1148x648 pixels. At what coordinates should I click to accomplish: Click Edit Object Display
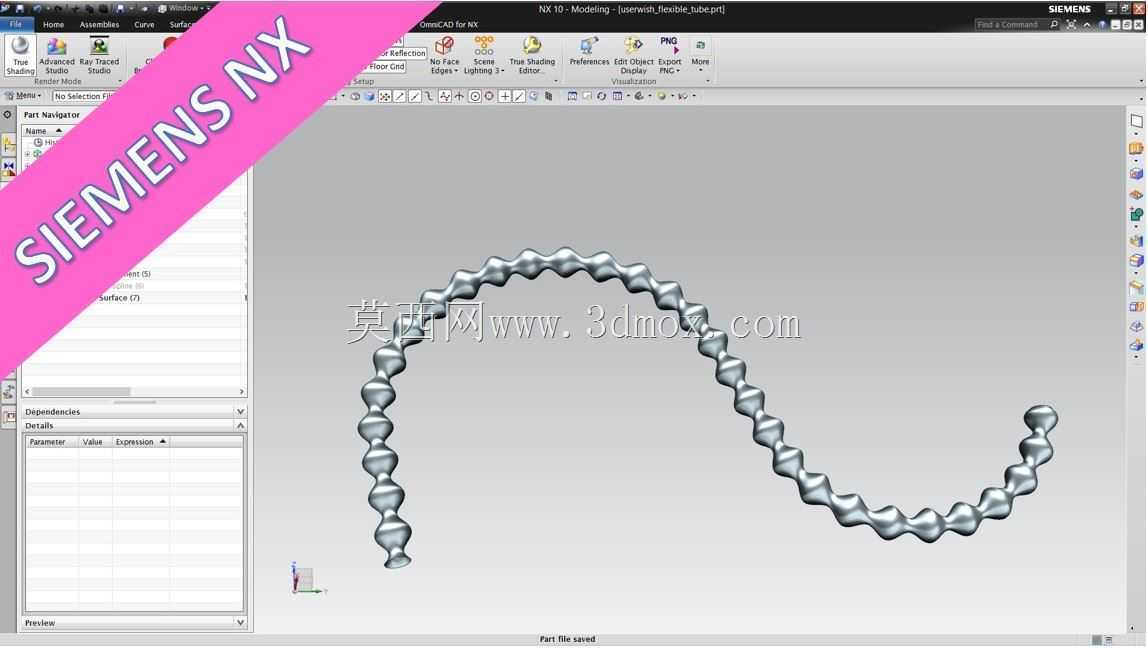[633, 56]
